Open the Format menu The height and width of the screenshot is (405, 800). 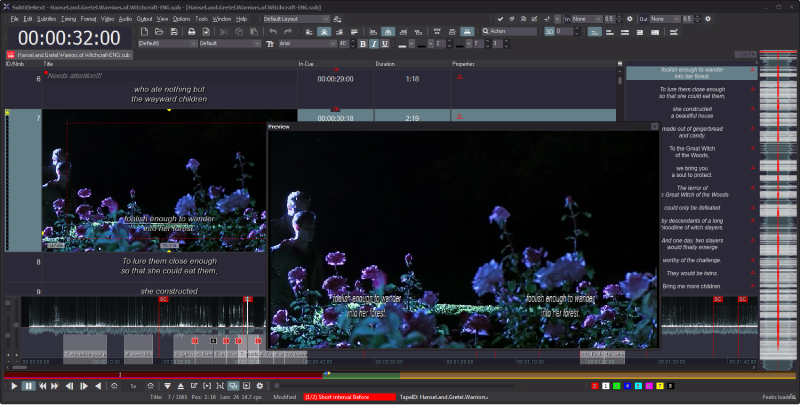click(88, 19)
